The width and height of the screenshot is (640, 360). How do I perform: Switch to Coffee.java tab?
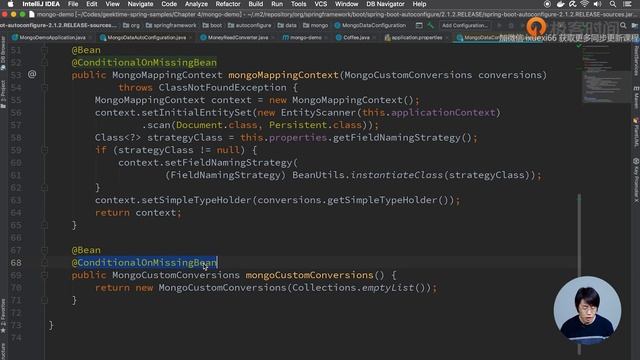point(353,38)
